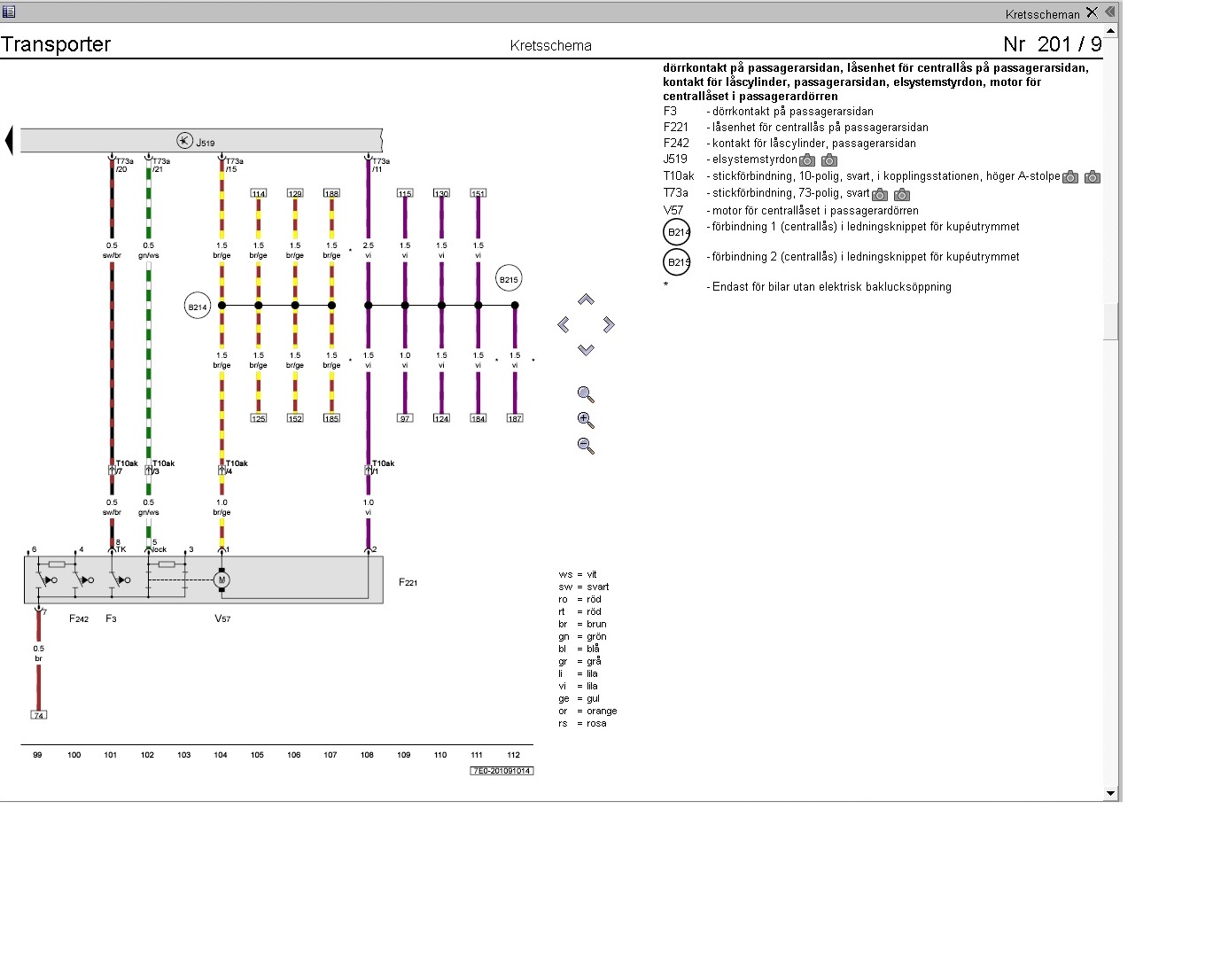
Task: Follow the reference box 185
Action: tap(331, 418)
